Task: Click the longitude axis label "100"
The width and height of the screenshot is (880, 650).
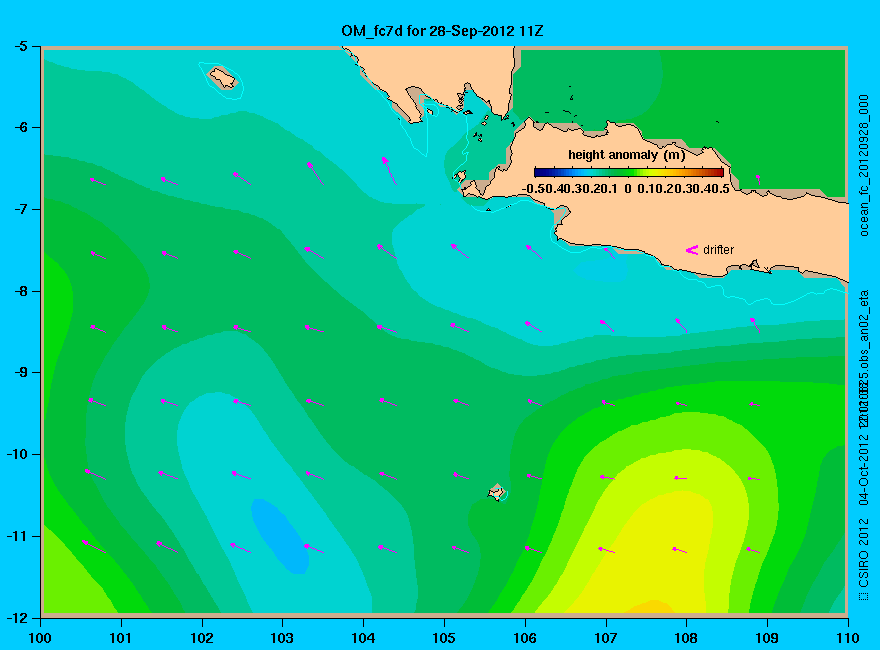Action: point(40,638)
